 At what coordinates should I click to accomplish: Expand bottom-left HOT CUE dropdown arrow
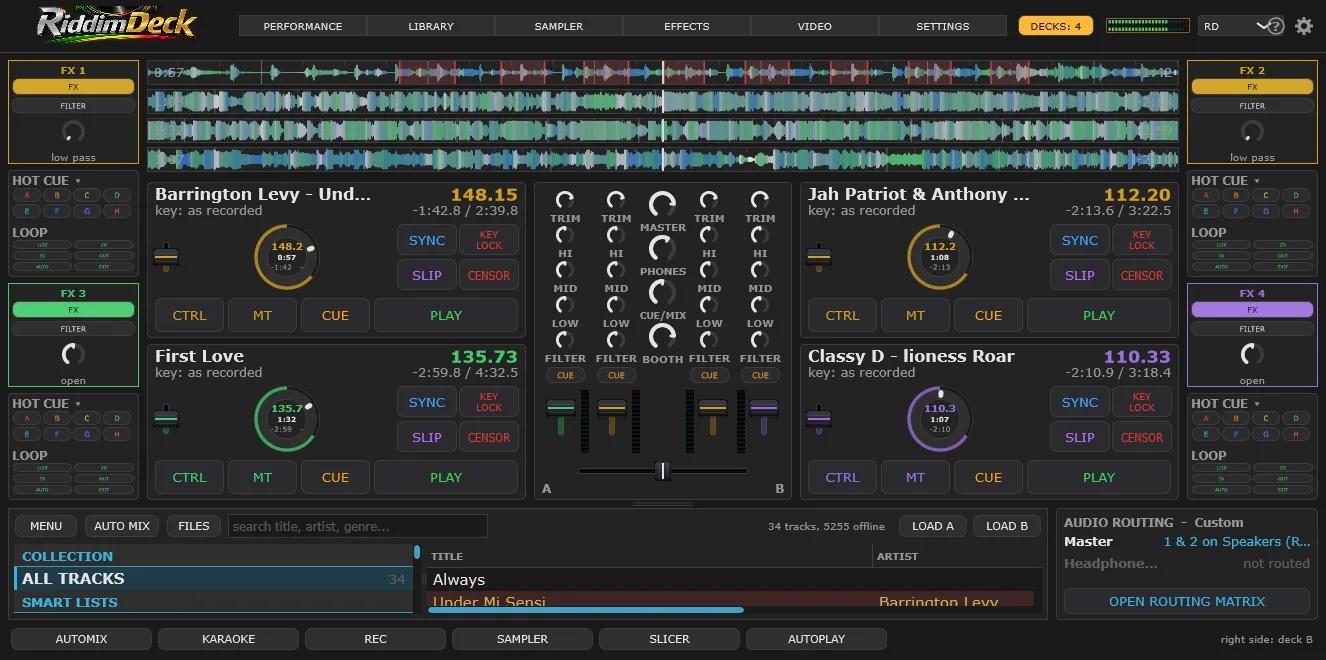click(78, 405)
